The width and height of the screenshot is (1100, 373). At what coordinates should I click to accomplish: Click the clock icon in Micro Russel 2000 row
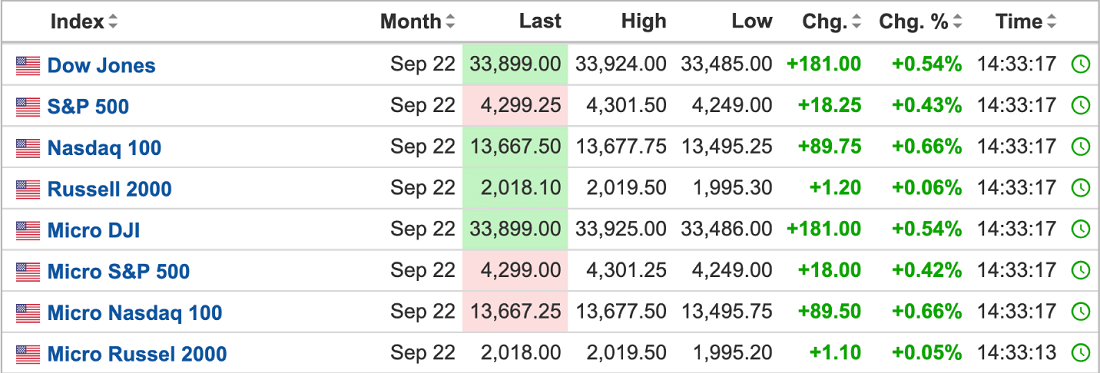pyautogui.click(x=1080, y=353)
